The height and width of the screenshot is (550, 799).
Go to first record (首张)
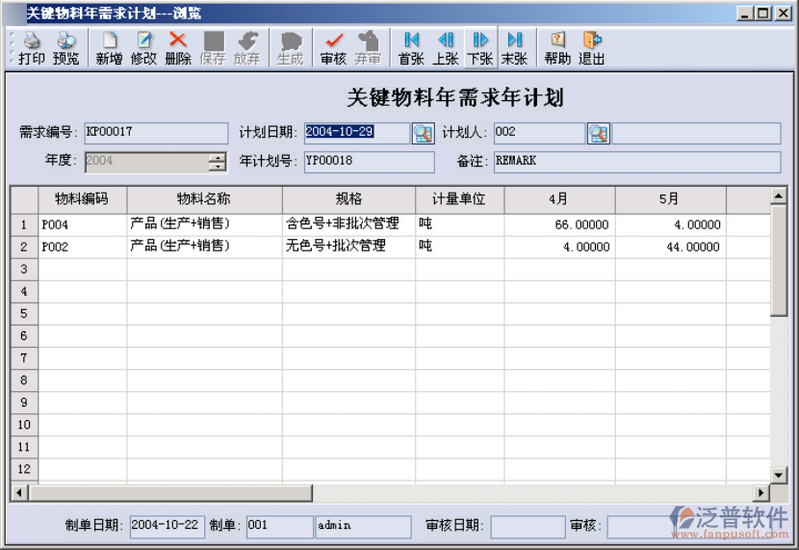coord(411,48)
